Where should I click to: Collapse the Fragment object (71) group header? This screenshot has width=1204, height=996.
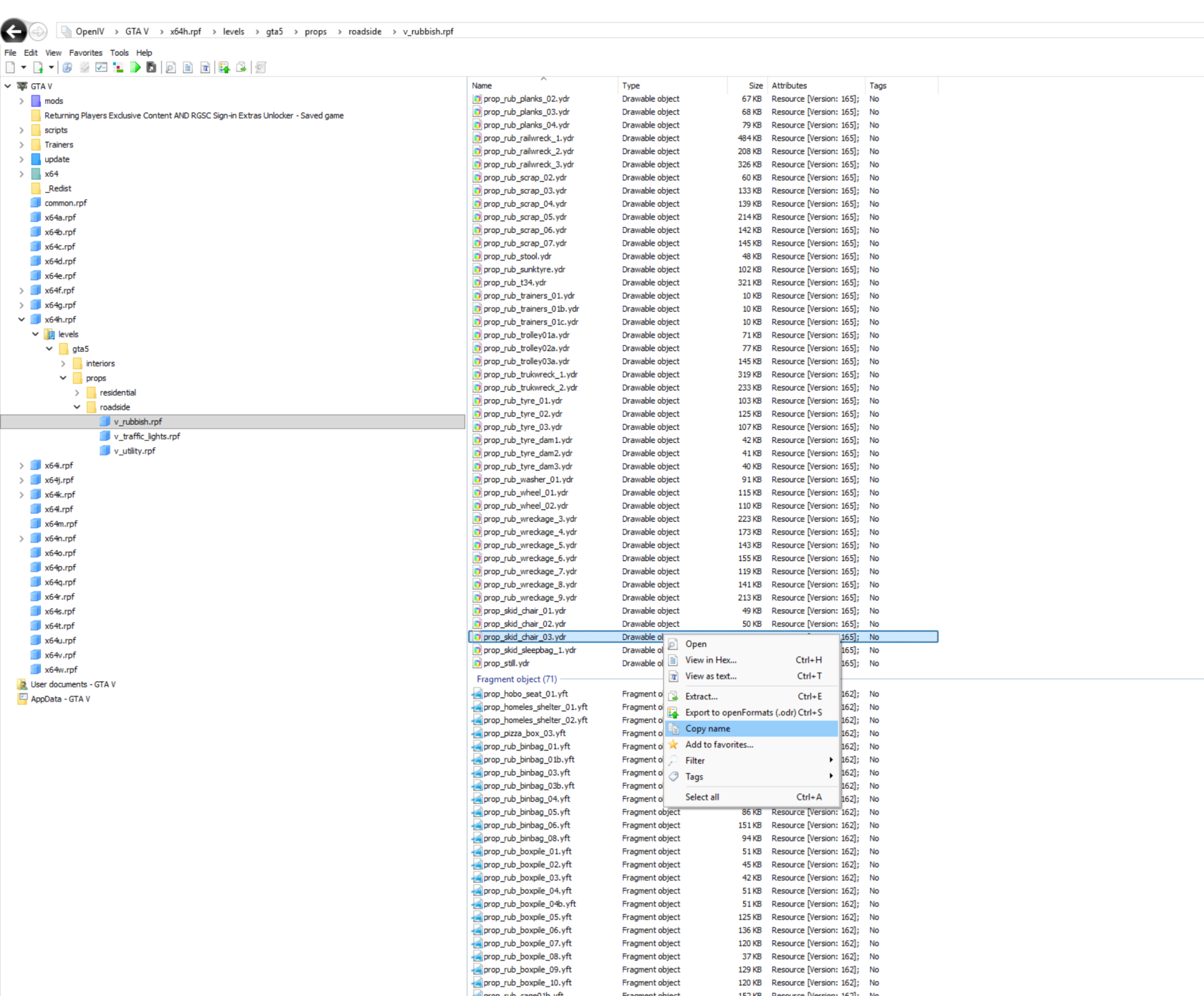click(516, 679)
